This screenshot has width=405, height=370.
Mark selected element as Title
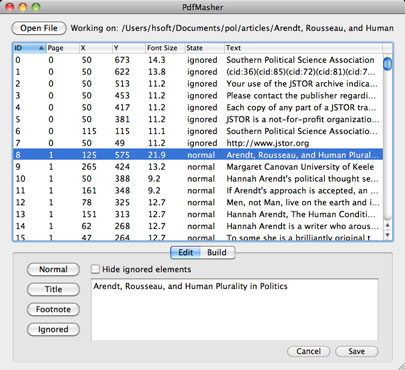(x=53, y=289)
